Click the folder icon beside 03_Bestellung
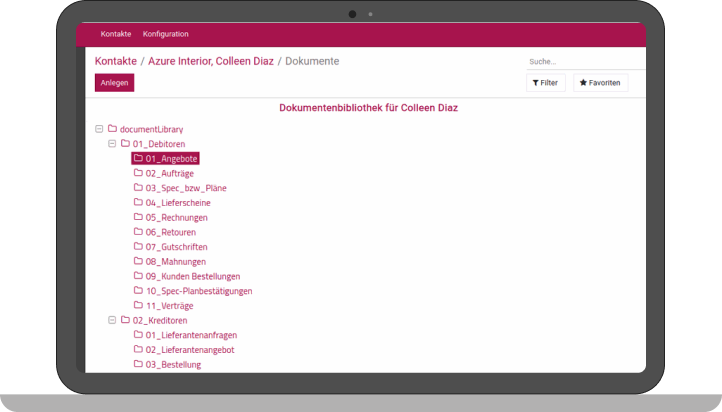The height and width of the screenshot is (412, 722). [138, 364]
